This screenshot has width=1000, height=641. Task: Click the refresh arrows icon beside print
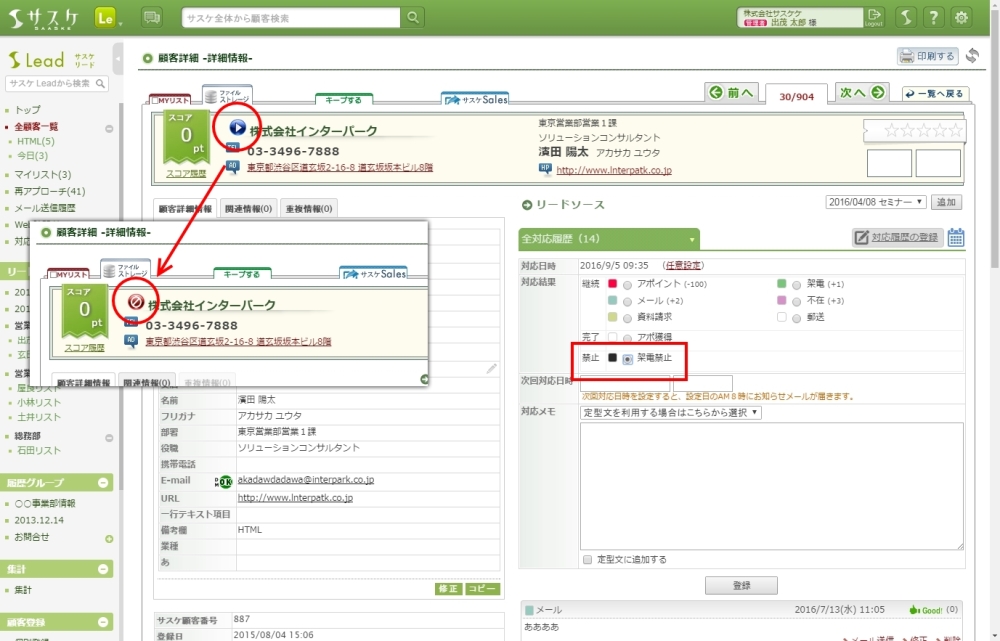pos(972,56)
